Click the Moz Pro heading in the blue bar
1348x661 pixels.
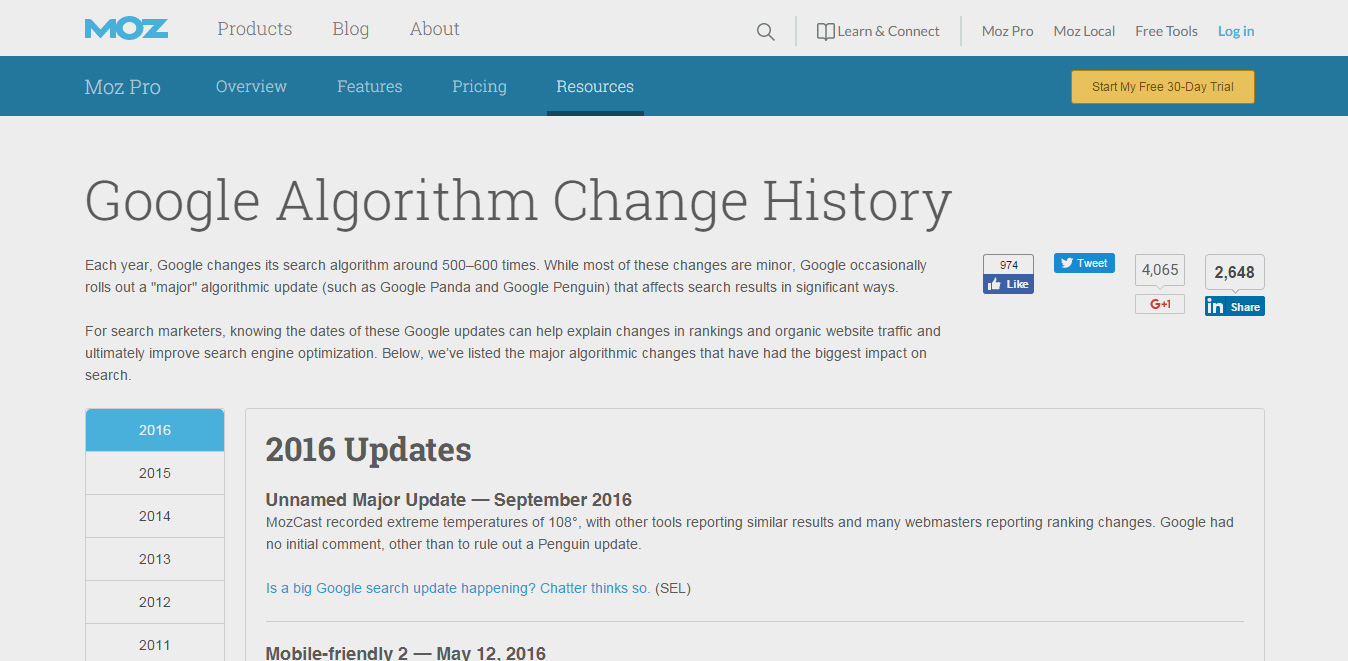pos(123,87)
